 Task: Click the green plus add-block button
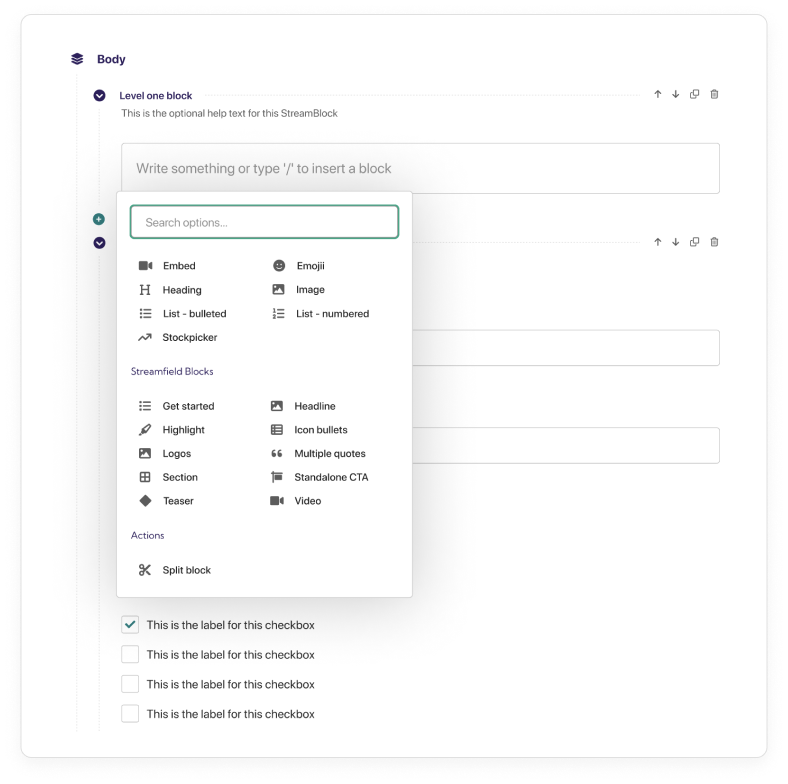[x=99, y=219]
